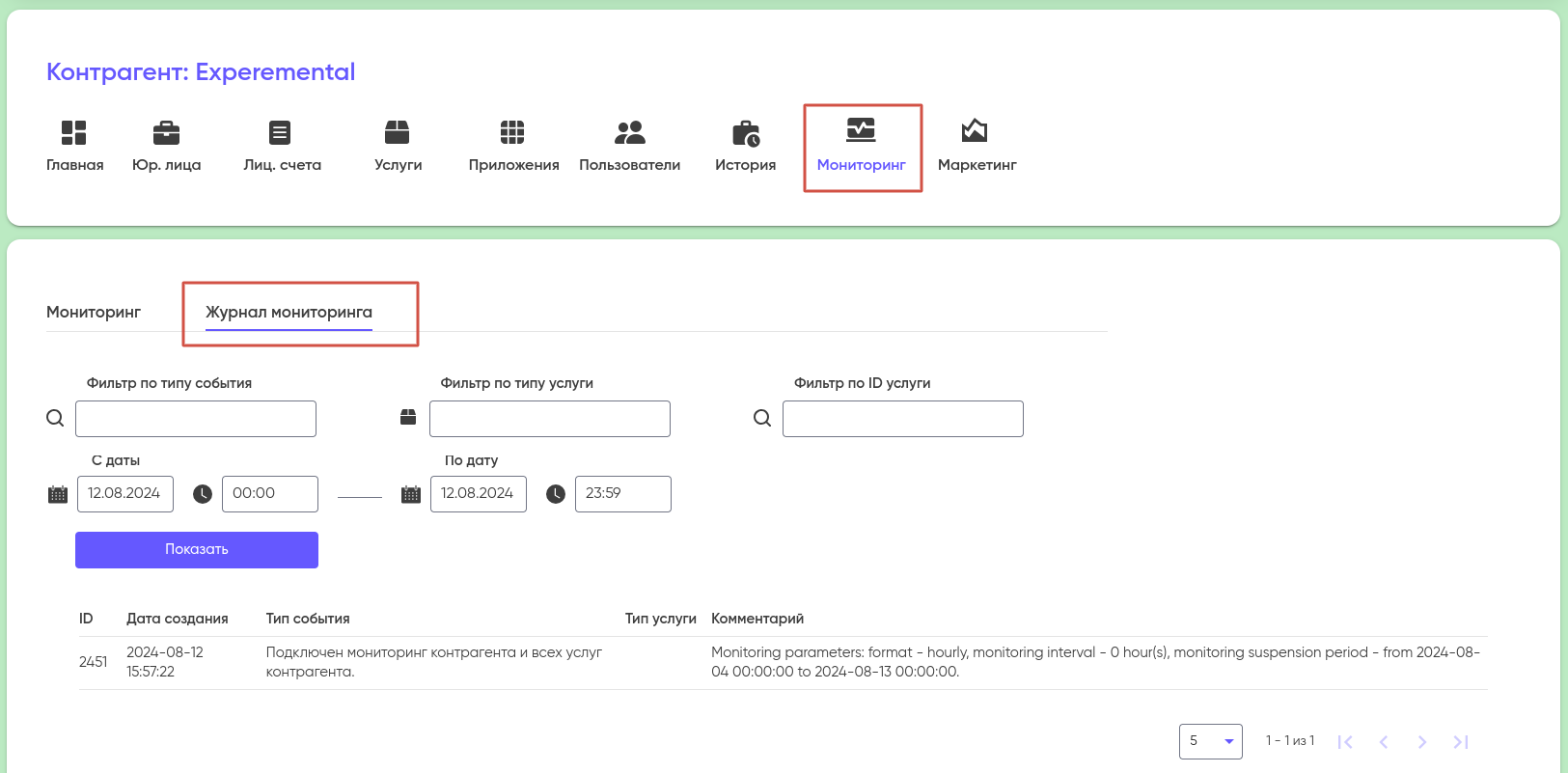Click the С даты calendar icon
Viewport: 1568px width, 773px height.
[x=58, y=494]
